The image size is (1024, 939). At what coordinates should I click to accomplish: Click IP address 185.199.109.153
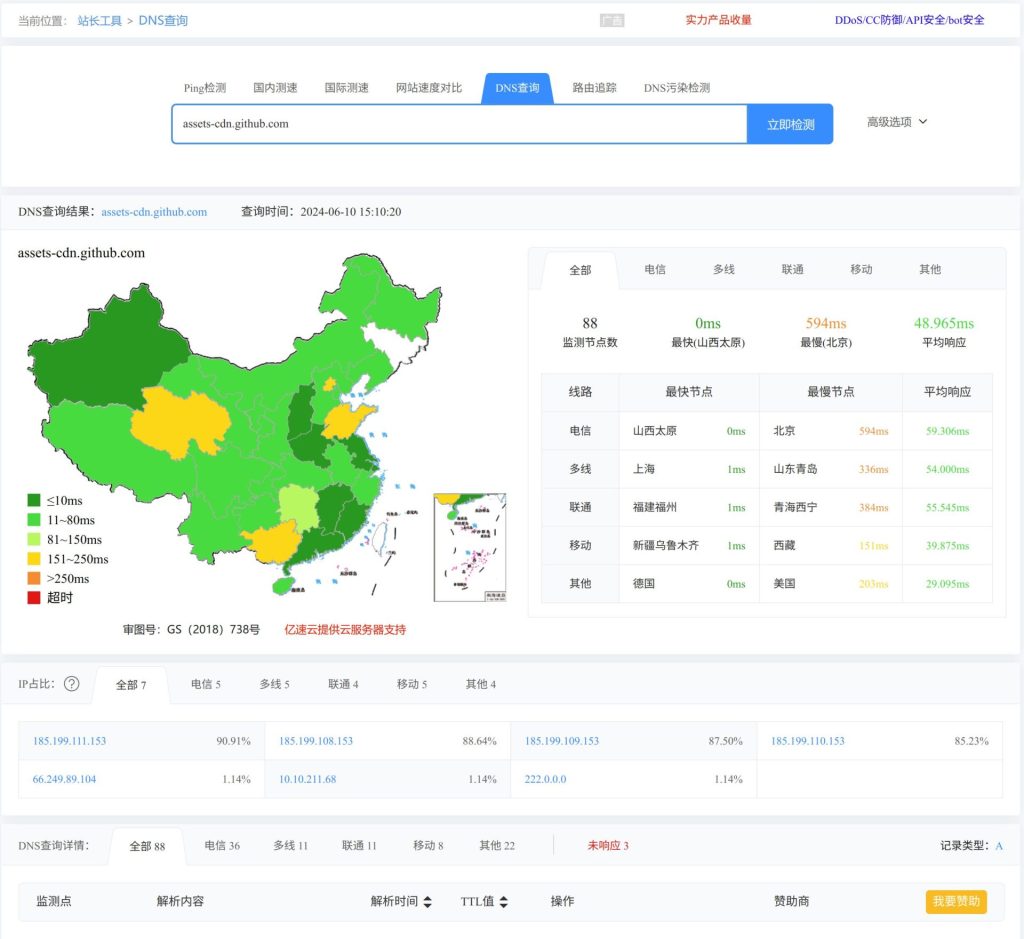[x=562, y=741]
